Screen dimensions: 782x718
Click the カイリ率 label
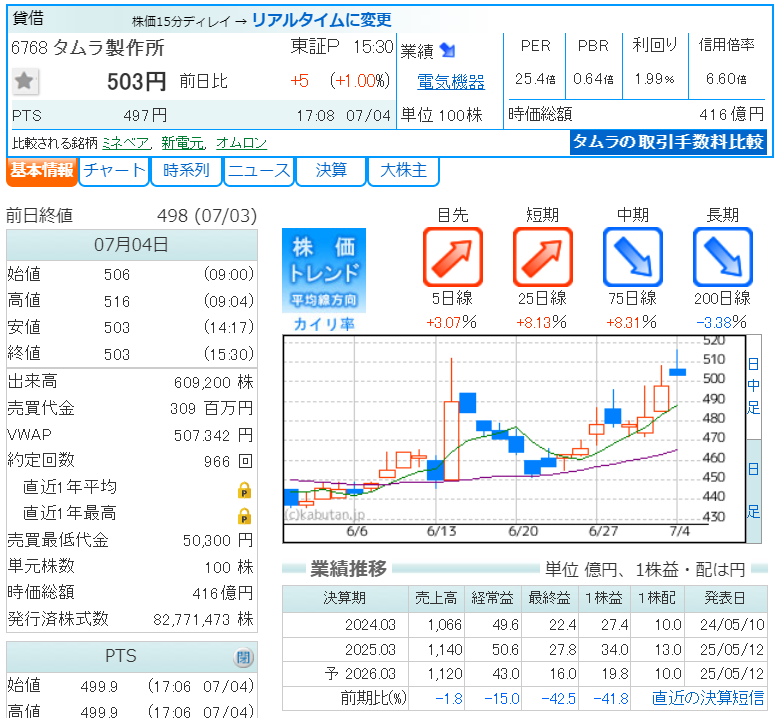coord(324,324)
